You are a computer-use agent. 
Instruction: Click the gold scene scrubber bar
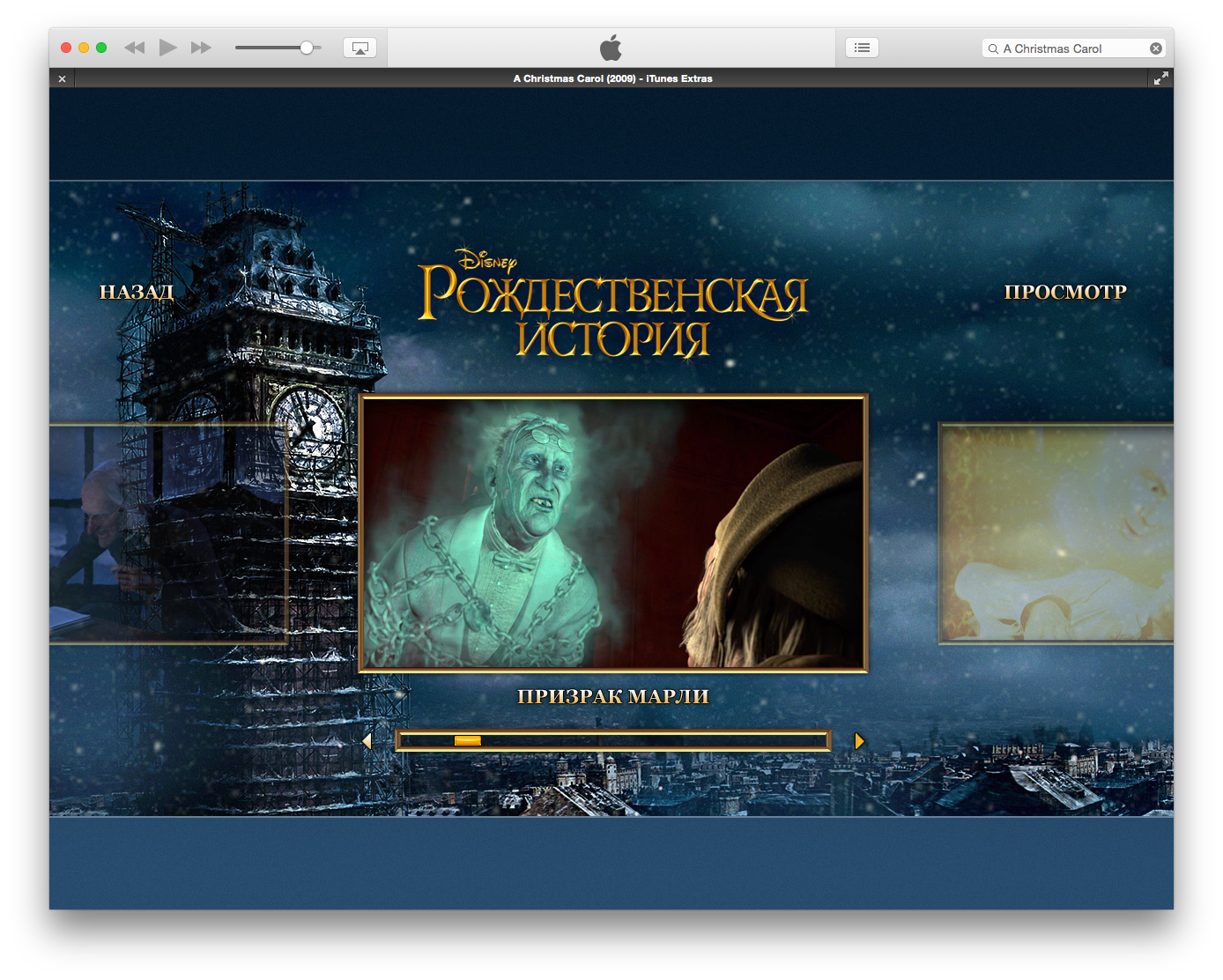pyautogui.click(x=613, y=740)
